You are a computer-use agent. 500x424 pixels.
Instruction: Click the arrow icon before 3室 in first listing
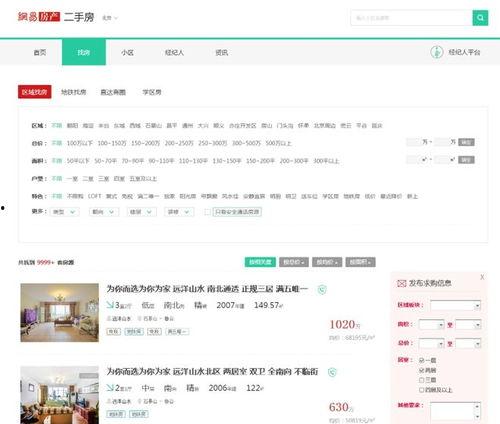(x=110, y=304)
